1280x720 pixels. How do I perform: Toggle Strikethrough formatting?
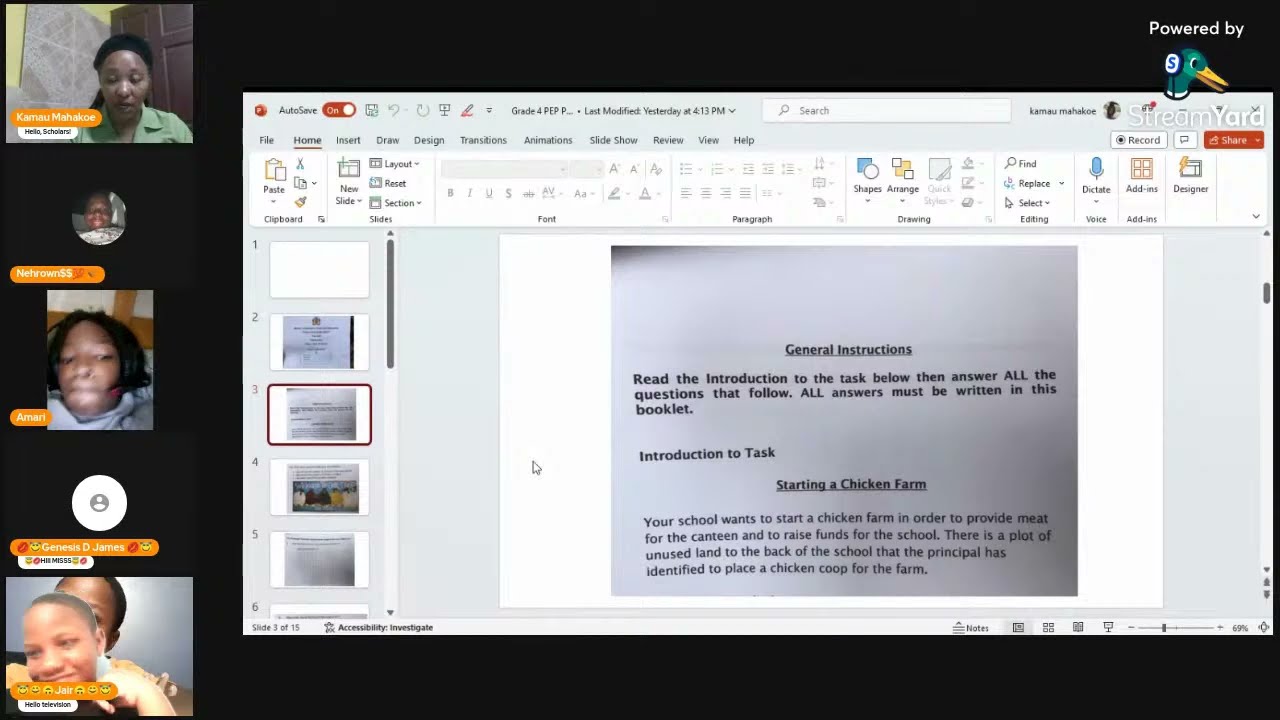click(x=529, y=193)
